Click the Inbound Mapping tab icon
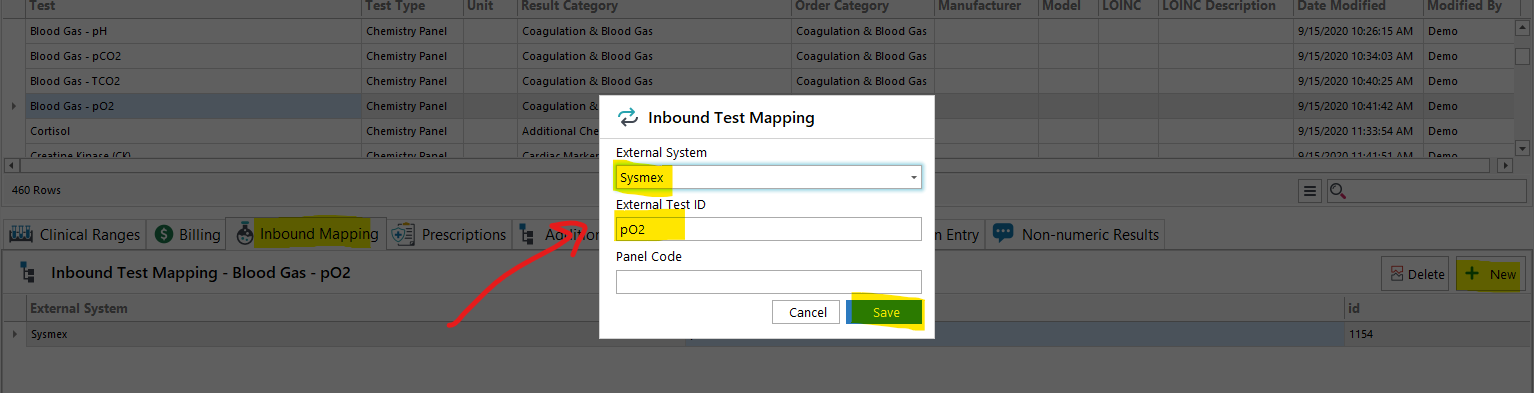Image resolution: width=1534 pixels, height=393 pixels. [244, 234]
